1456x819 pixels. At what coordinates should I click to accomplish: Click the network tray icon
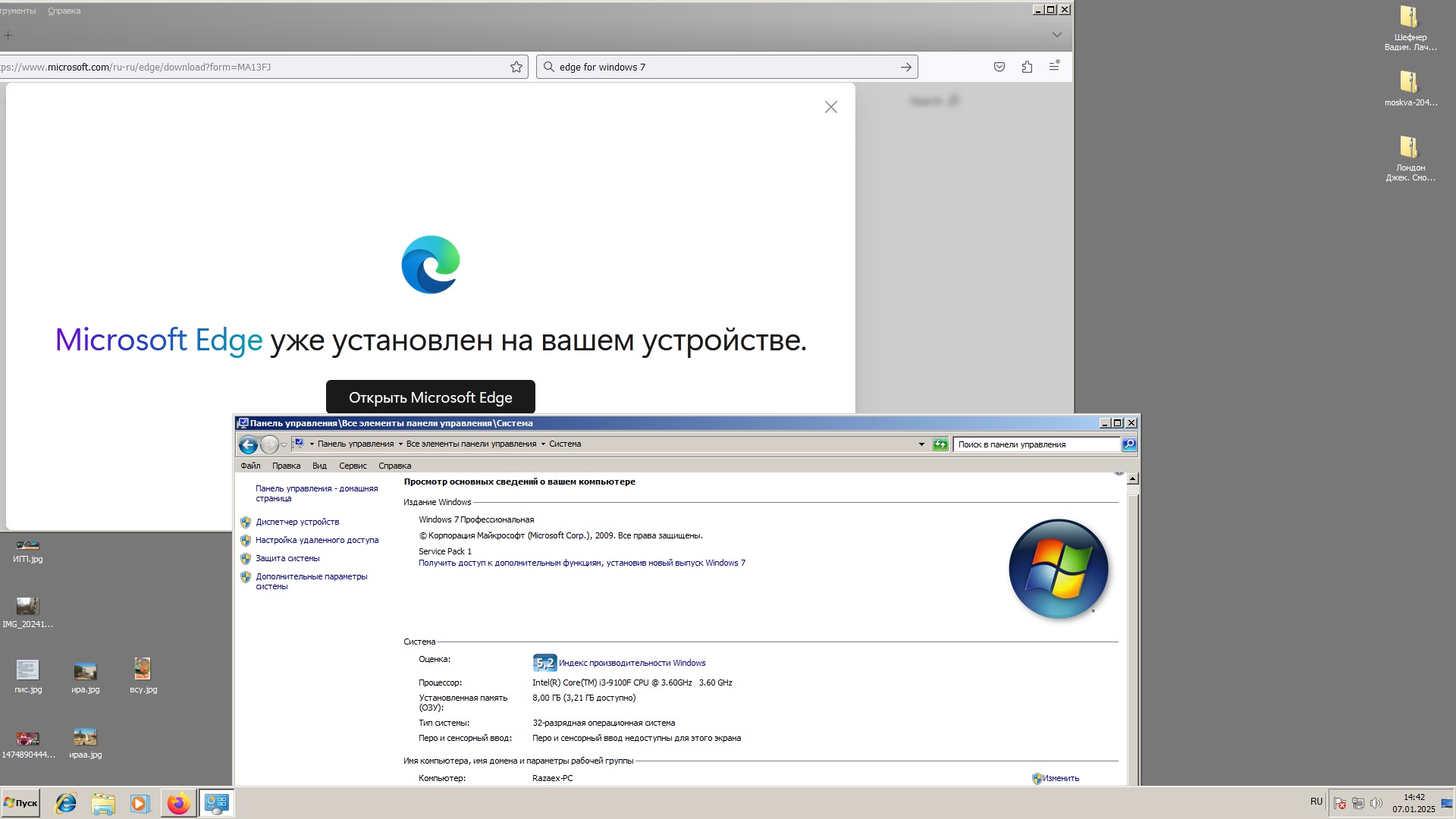1358,803
